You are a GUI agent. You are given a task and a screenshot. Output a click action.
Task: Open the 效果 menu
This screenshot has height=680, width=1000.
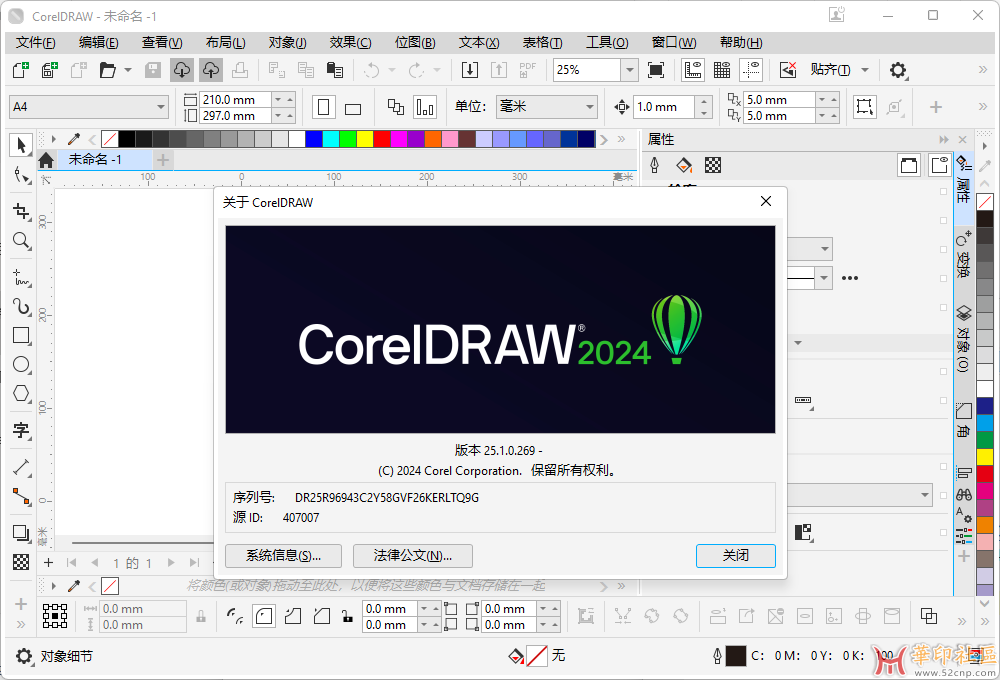click(x=351, y=42)
